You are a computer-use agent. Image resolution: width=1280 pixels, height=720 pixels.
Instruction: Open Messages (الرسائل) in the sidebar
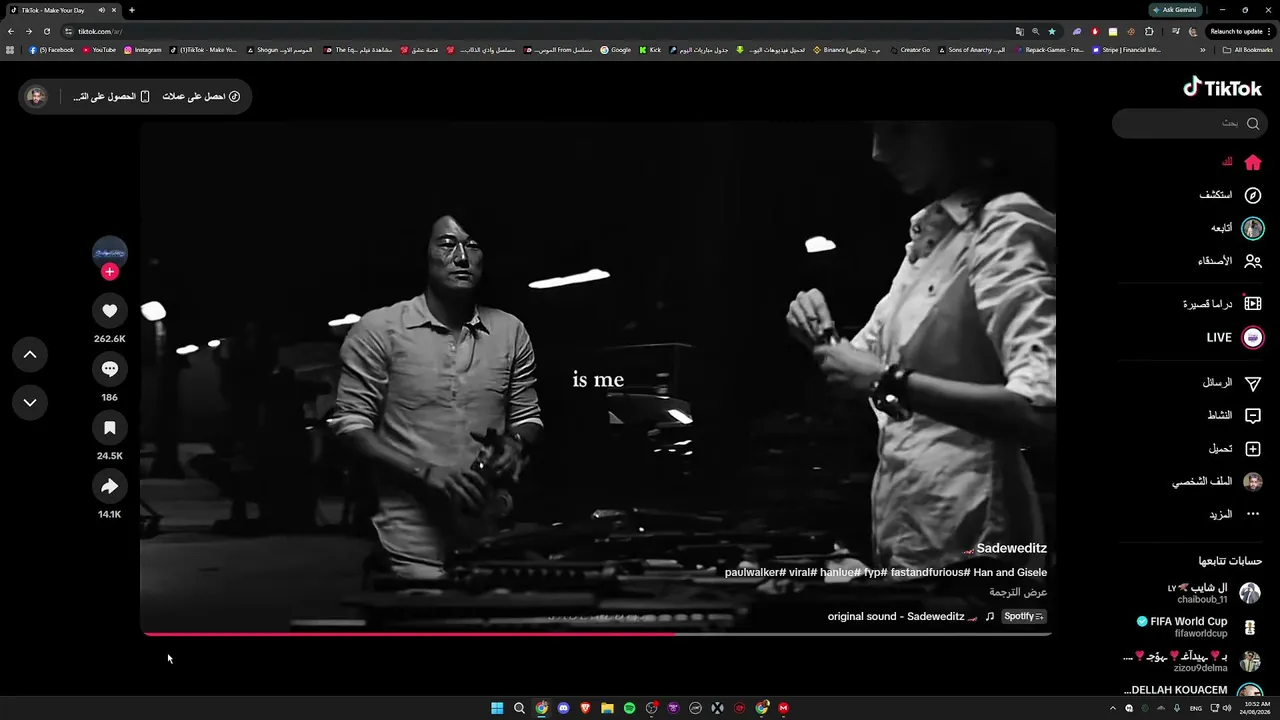[x=1232, y=383]
